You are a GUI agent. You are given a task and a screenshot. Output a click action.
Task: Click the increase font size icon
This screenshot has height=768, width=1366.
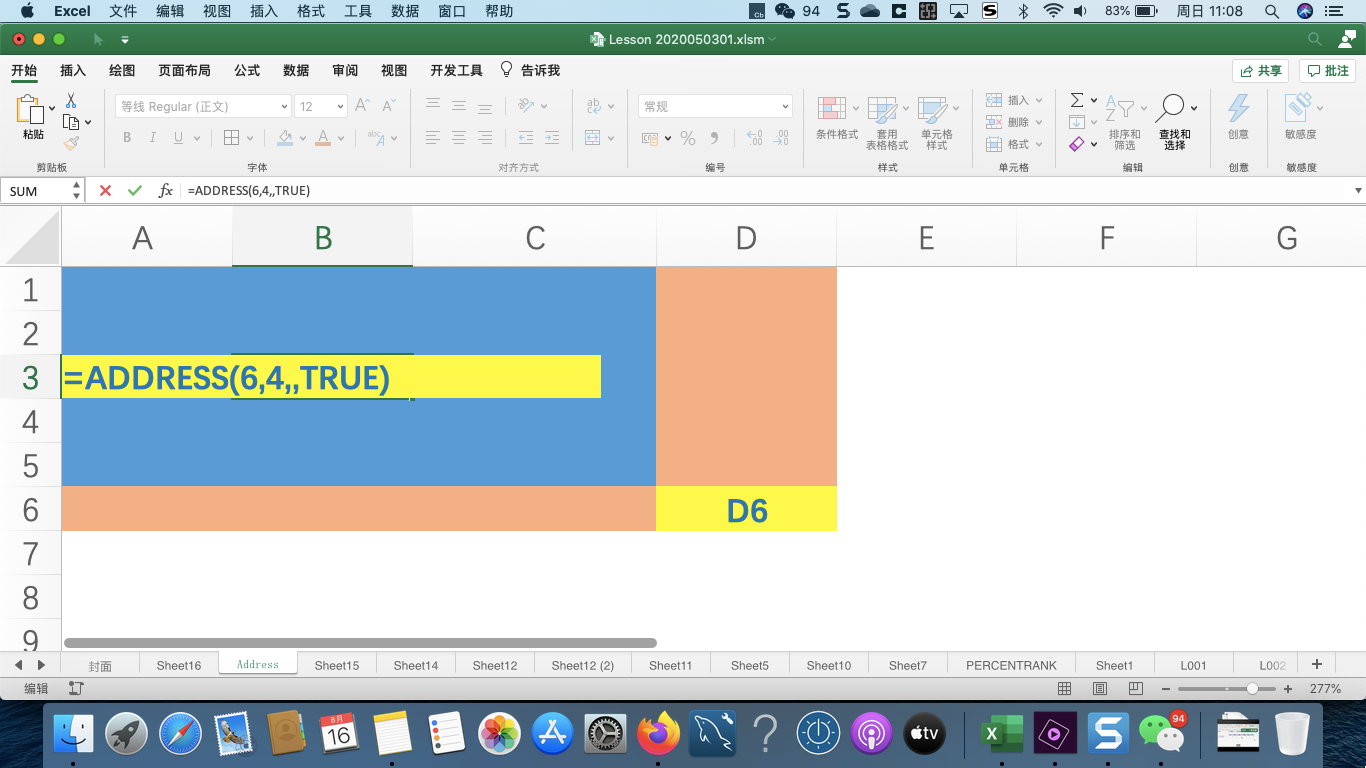[363, 106]
